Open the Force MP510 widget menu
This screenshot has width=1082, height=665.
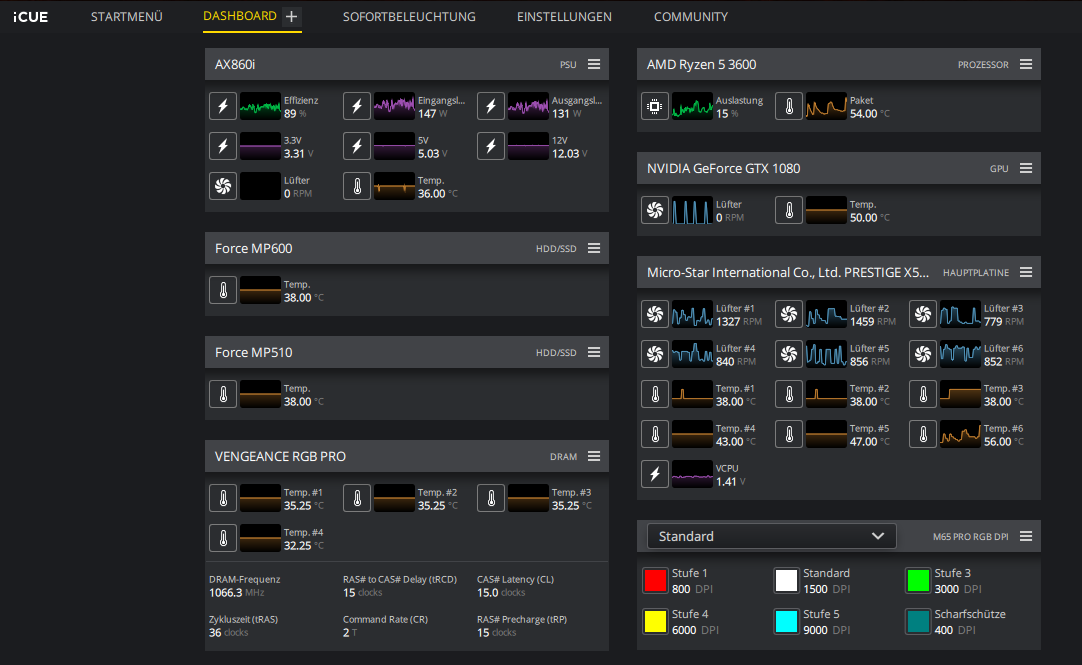(x=594, y=353)
